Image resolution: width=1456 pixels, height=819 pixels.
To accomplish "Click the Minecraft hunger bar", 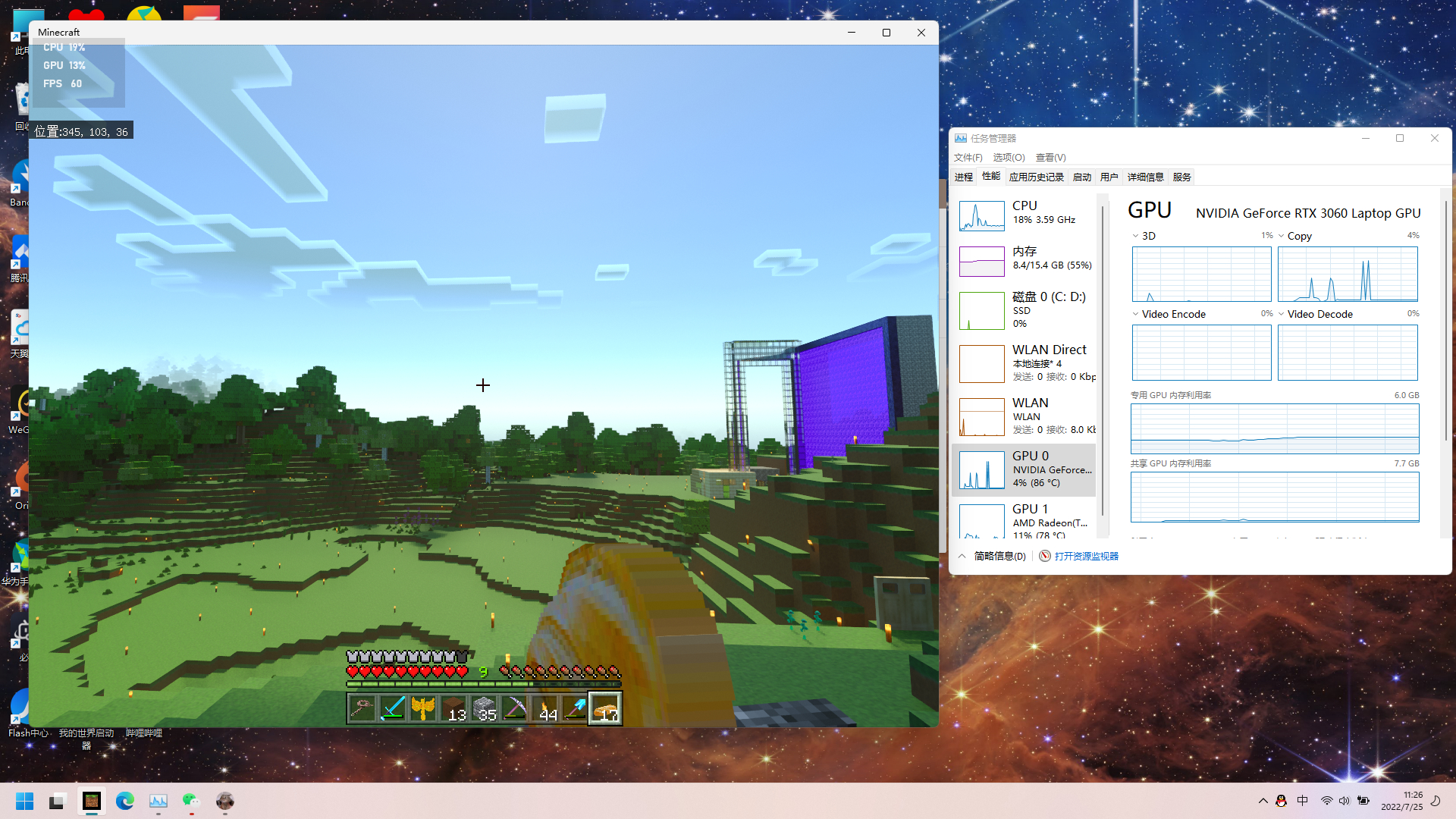I will point(560,672).
